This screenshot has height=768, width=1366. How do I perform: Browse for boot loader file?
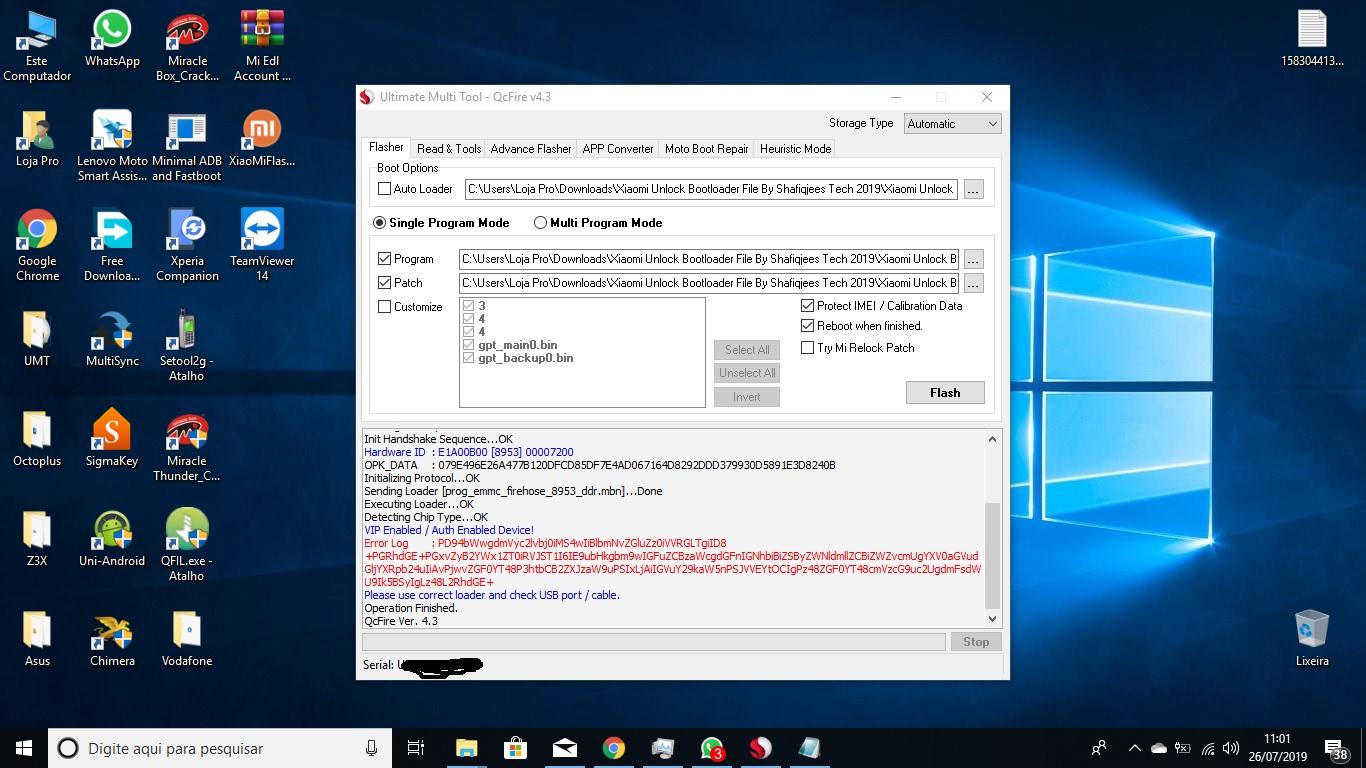pos(973,188)
